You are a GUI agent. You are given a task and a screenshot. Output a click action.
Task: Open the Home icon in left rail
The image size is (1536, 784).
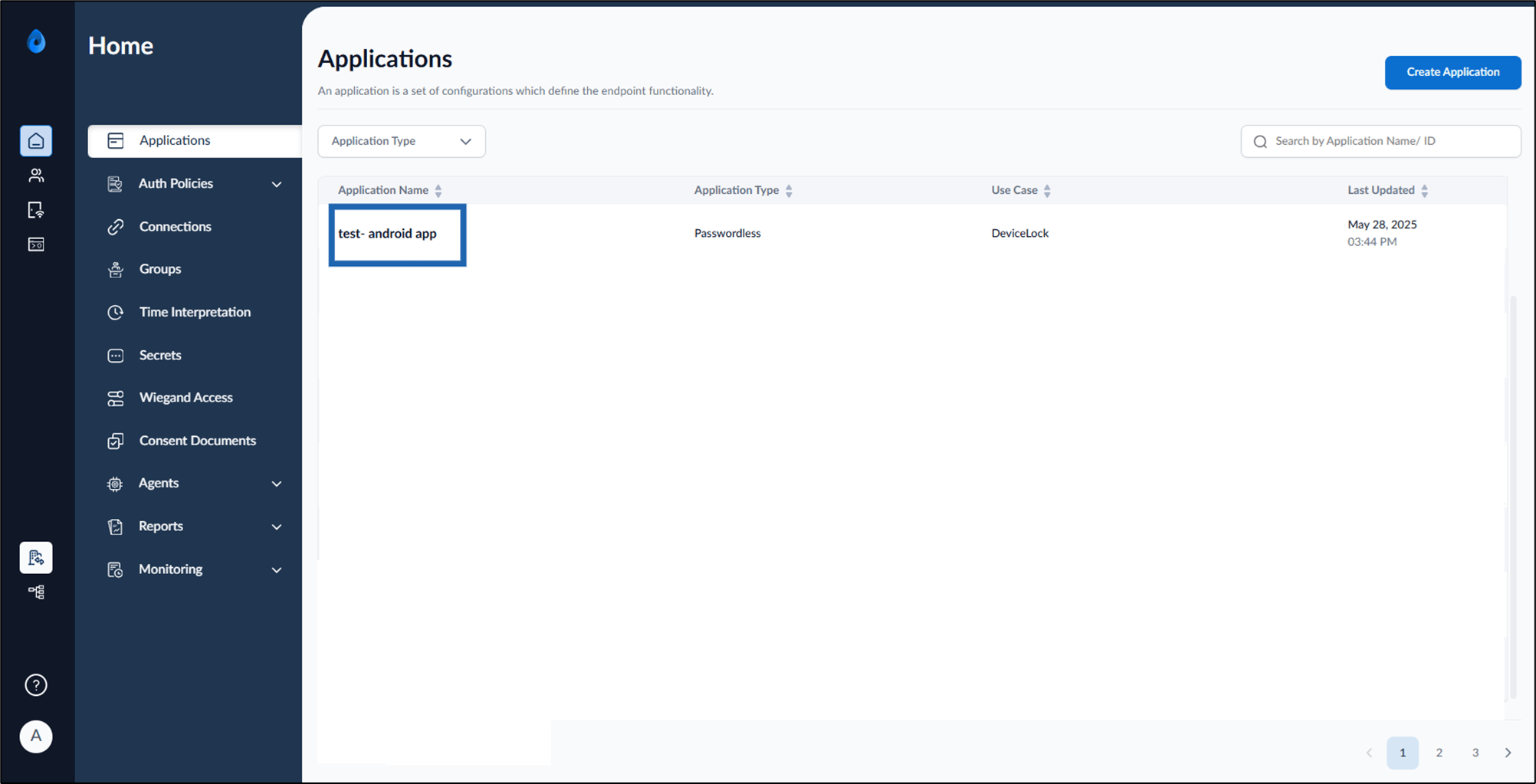click(x=36, y=141)
